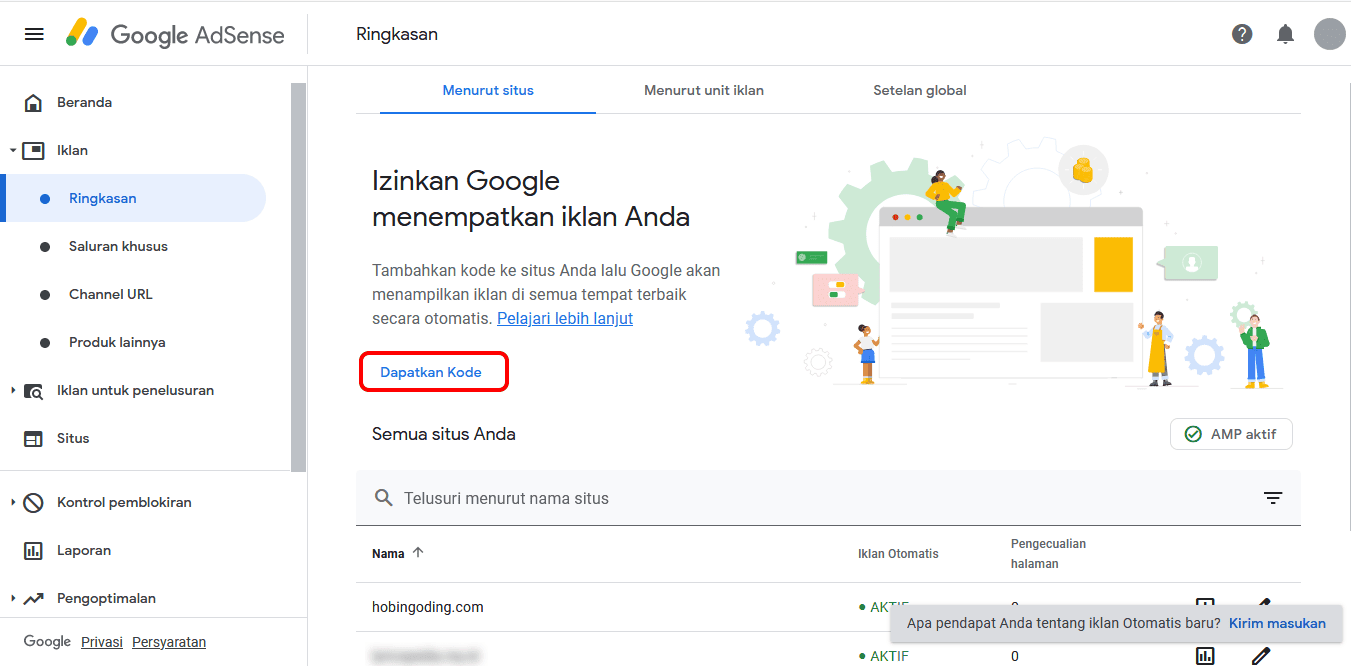
Task: Click the Nama column header
Action: [x=388, y=553]
